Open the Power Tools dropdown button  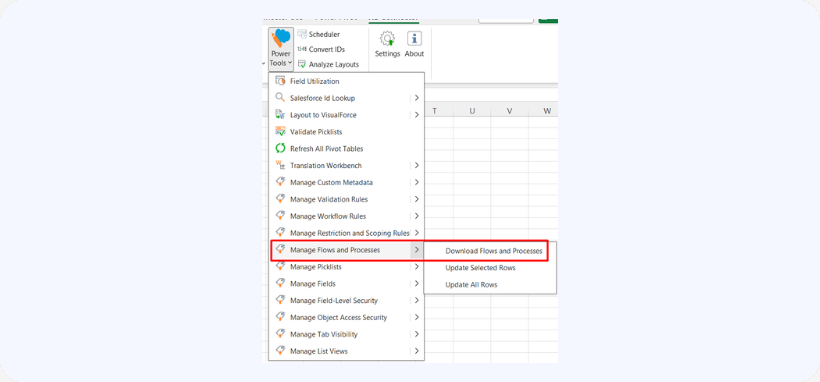[x=281, y=49]
